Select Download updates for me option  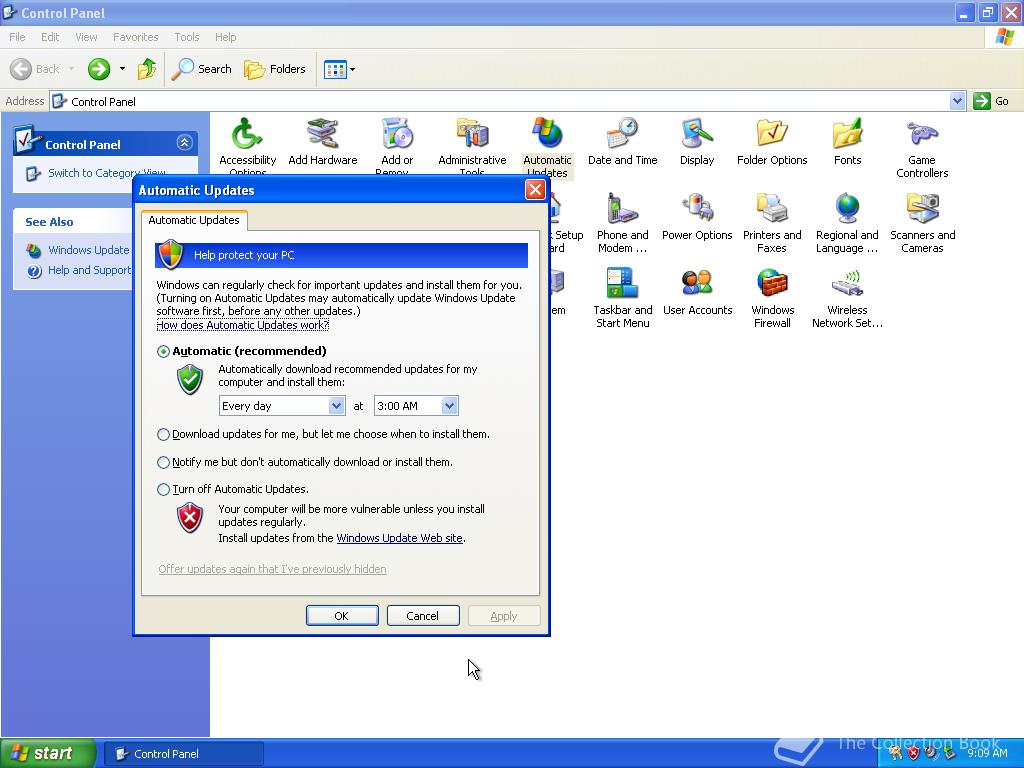pos(163,434)
